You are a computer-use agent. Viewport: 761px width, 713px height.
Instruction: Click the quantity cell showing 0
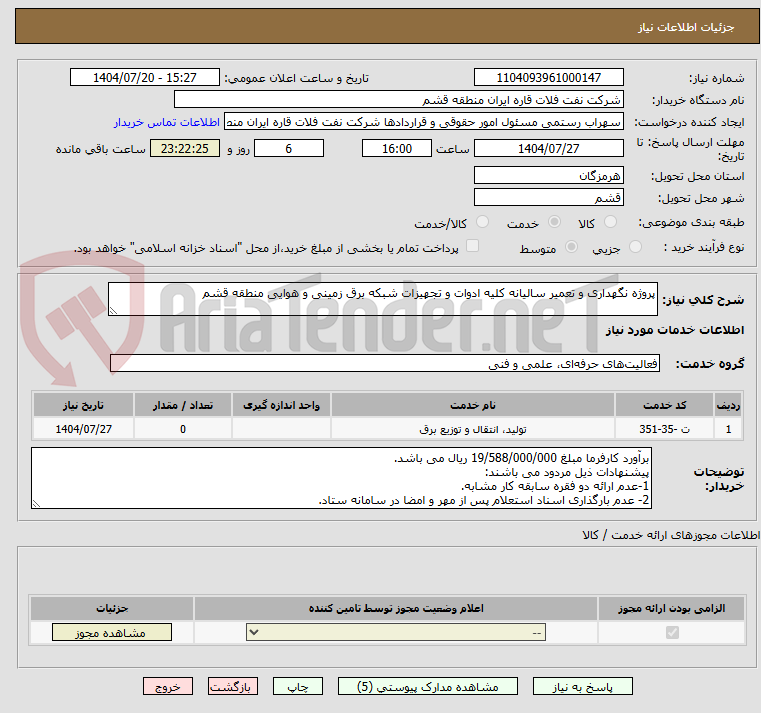tap(183, 429)
